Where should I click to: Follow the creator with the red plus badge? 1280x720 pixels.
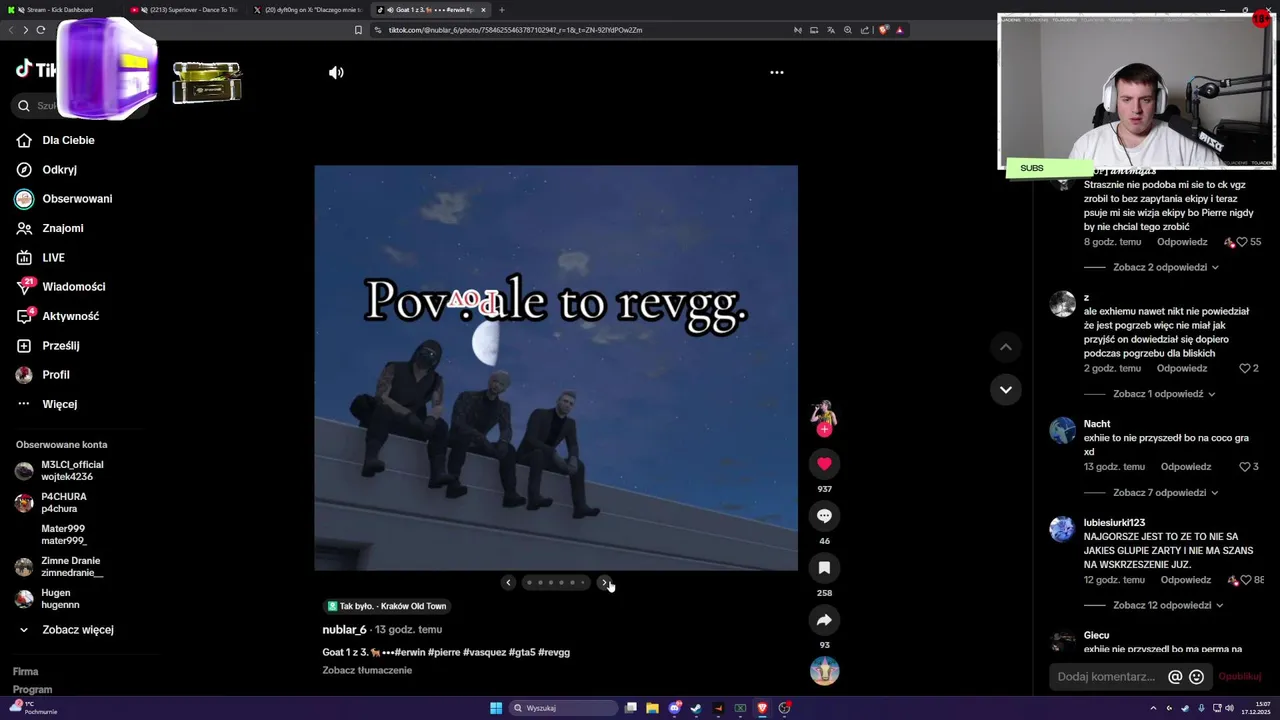point(824,430)
